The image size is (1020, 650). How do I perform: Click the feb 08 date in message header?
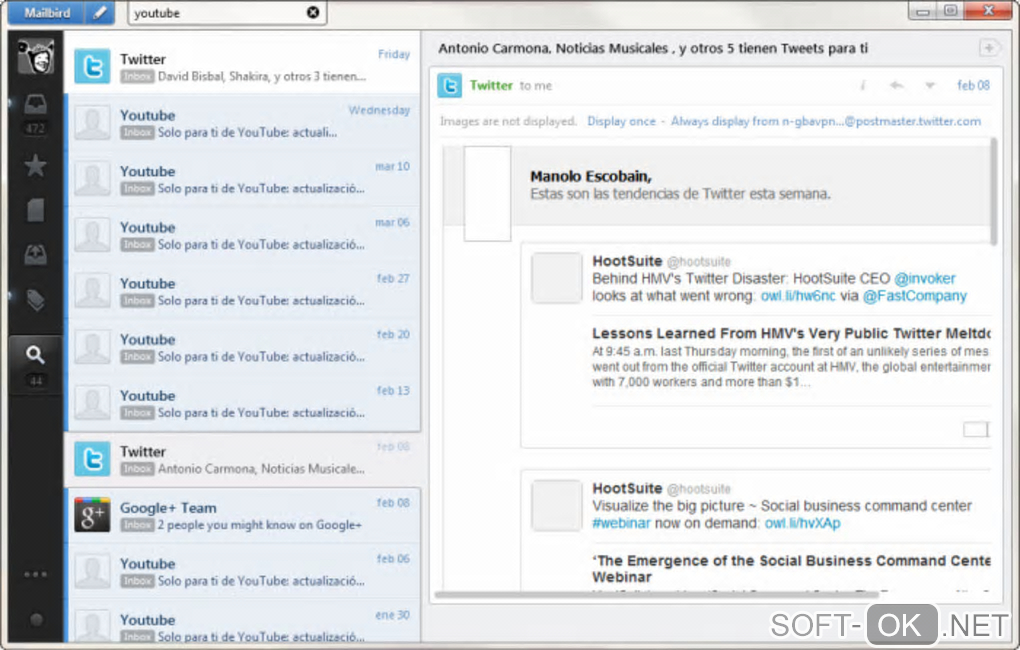point(973,85)
